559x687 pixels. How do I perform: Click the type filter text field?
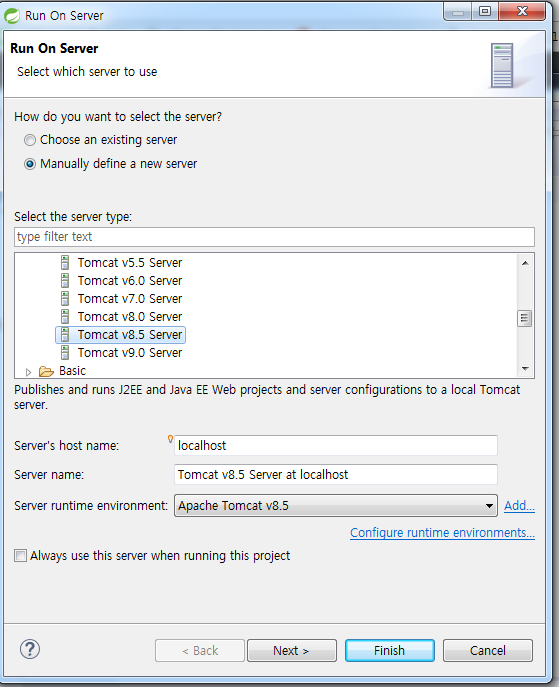[x=274, y=237]
